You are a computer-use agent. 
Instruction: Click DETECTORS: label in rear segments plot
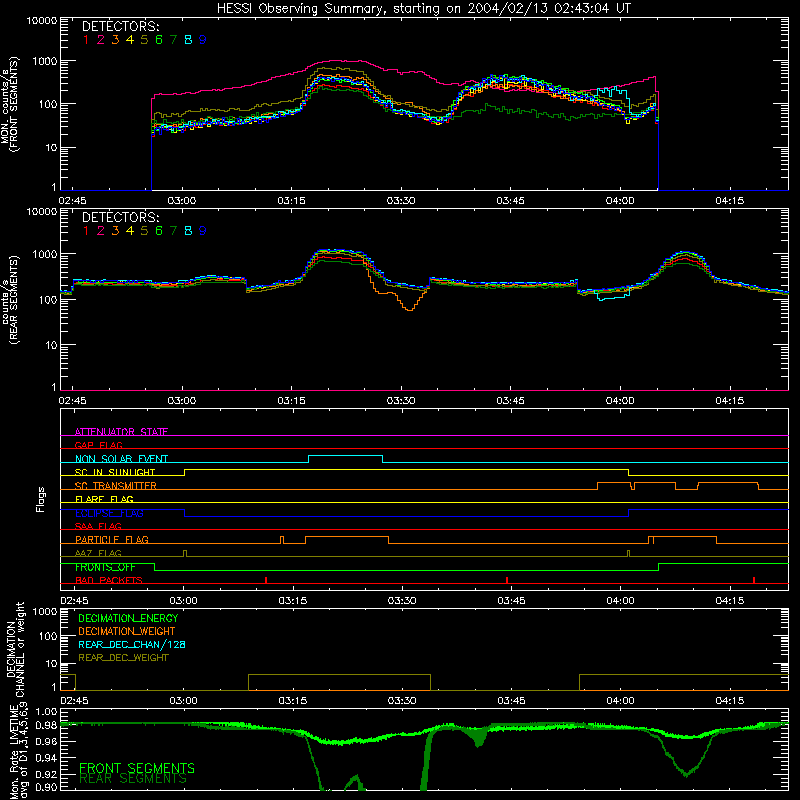pos(121,217)
